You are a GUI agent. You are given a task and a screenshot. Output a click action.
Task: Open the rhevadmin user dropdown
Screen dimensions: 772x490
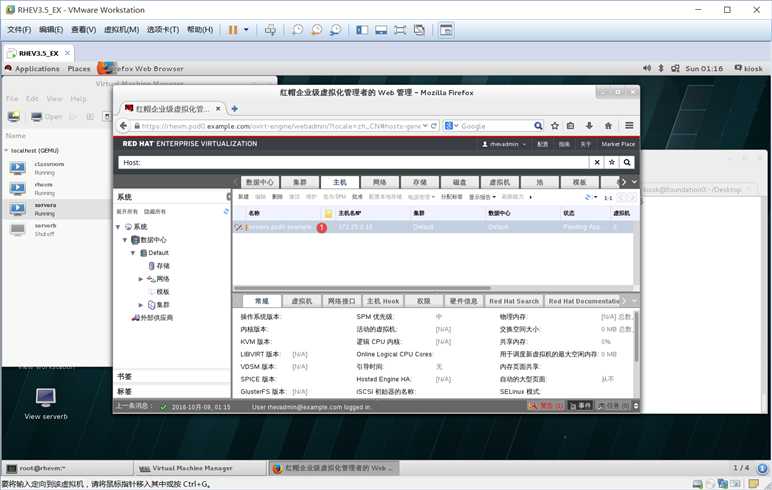(x=504, y=144)
